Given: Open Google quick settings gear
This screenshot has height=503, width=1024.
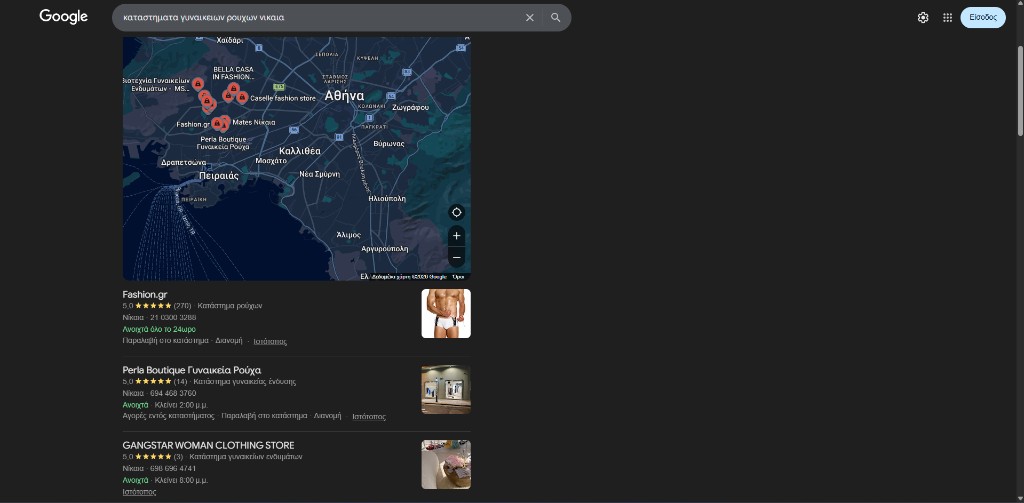Looking at the screenshot, I should click(923, 18).
